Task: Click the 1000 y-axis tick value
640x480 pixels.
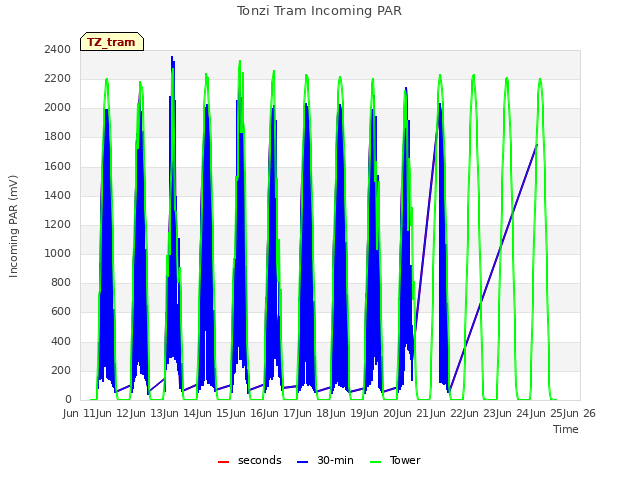Action: [58, 253]
